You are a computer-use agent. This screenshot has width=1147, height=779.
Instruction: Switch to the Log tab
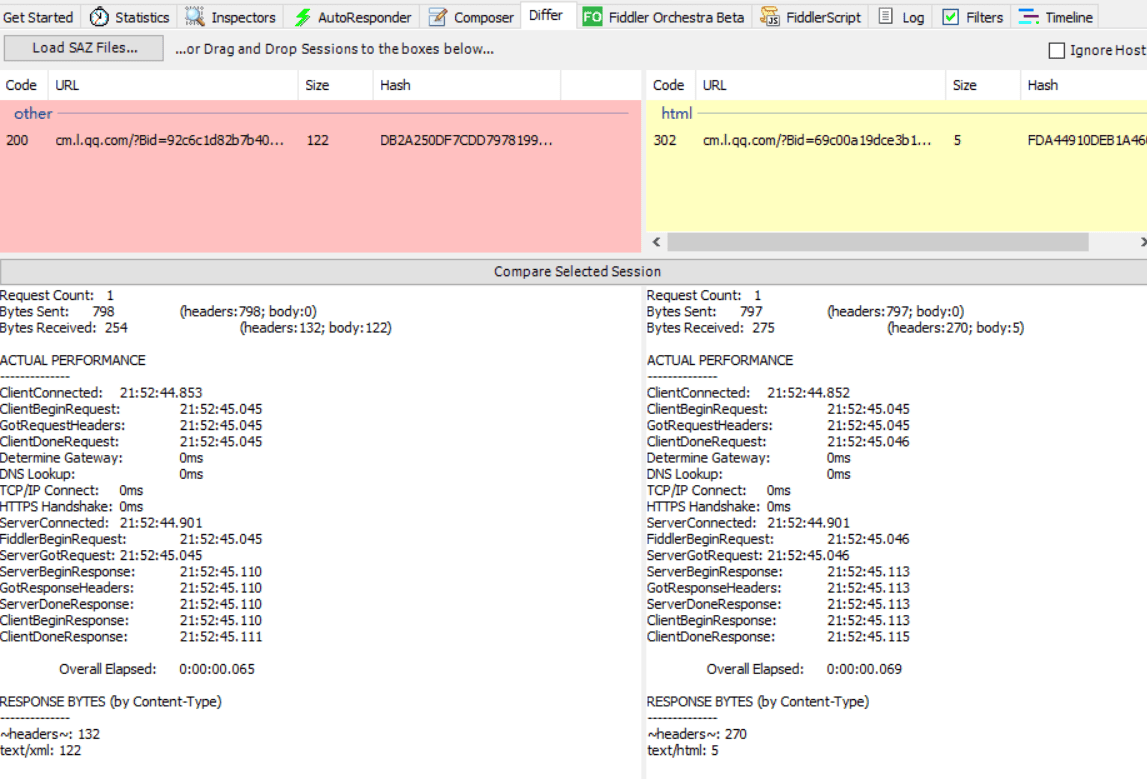point(901,17)
